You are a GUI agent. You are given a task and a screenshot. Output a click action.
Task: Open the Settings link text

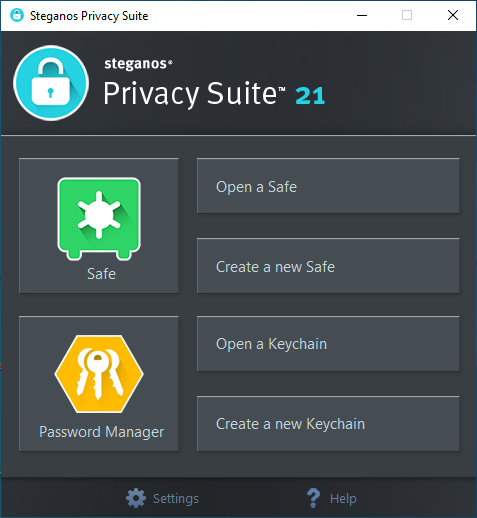176,499
